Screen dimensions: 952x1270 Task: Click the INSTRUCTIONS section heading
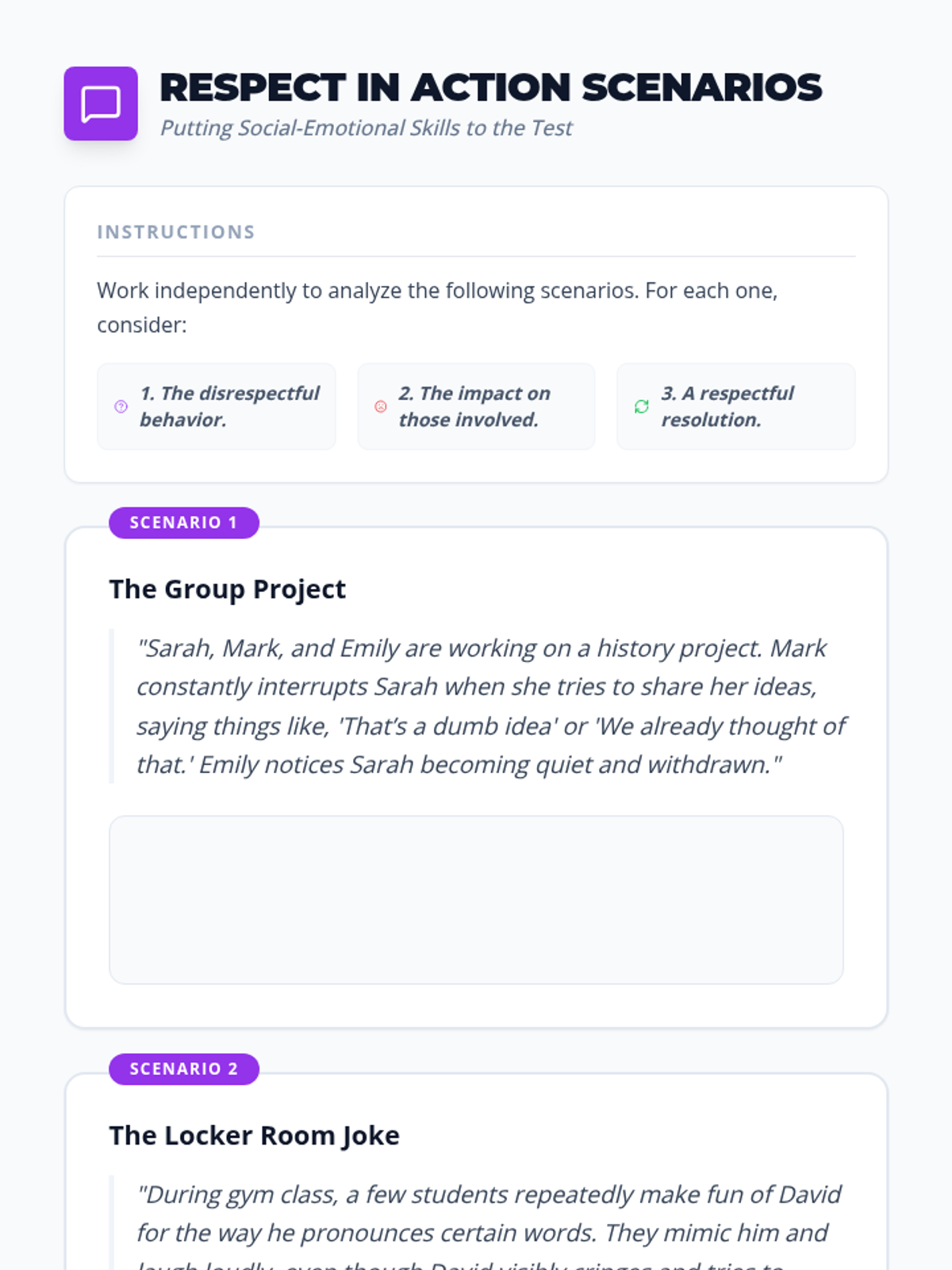click(x=176, y=232)
